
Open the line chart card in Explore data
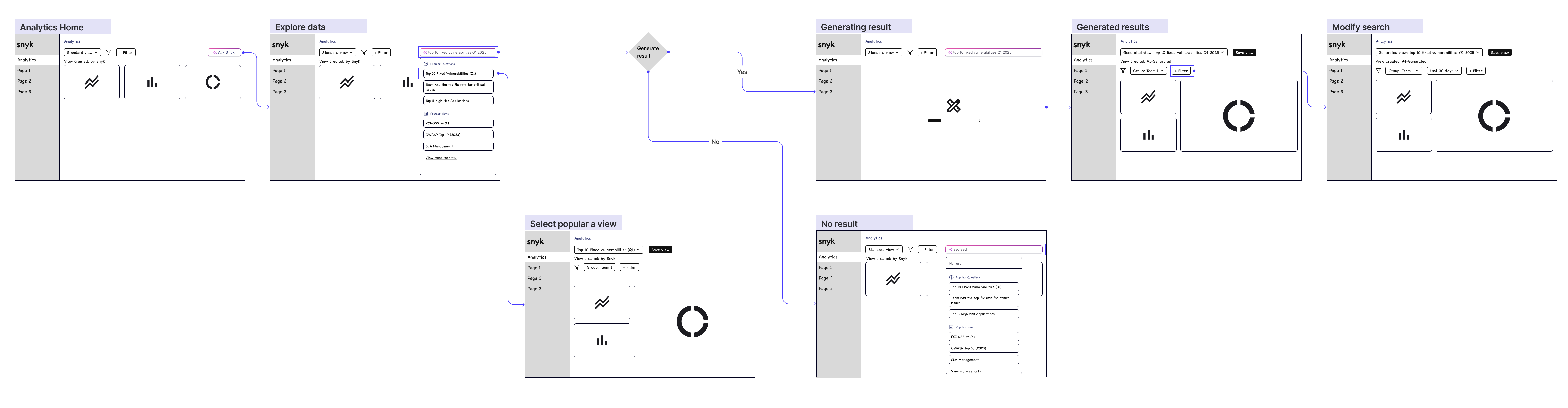point(347,82)
